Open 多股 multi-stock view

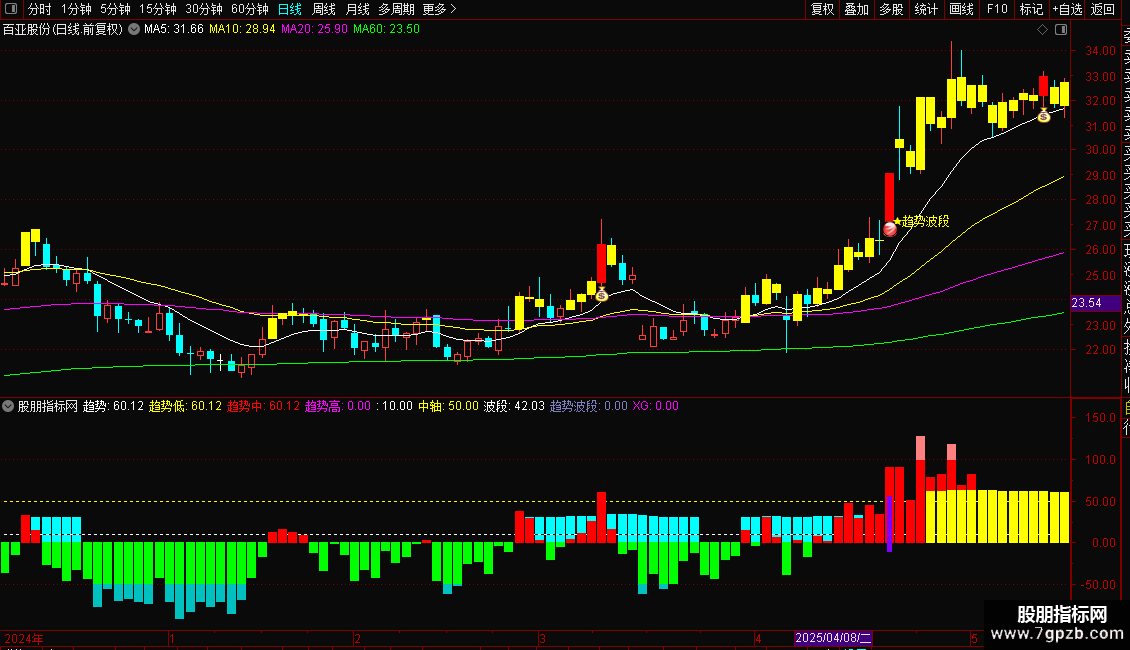tap(891, 9)
